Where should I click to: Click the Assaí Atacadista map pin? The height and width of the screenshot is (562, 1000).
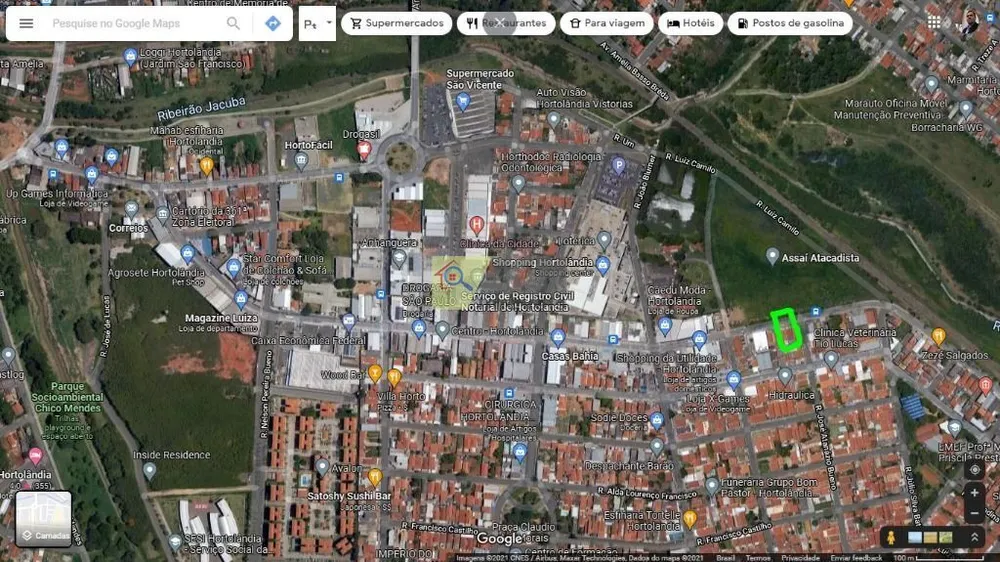[x=772, y=256]
